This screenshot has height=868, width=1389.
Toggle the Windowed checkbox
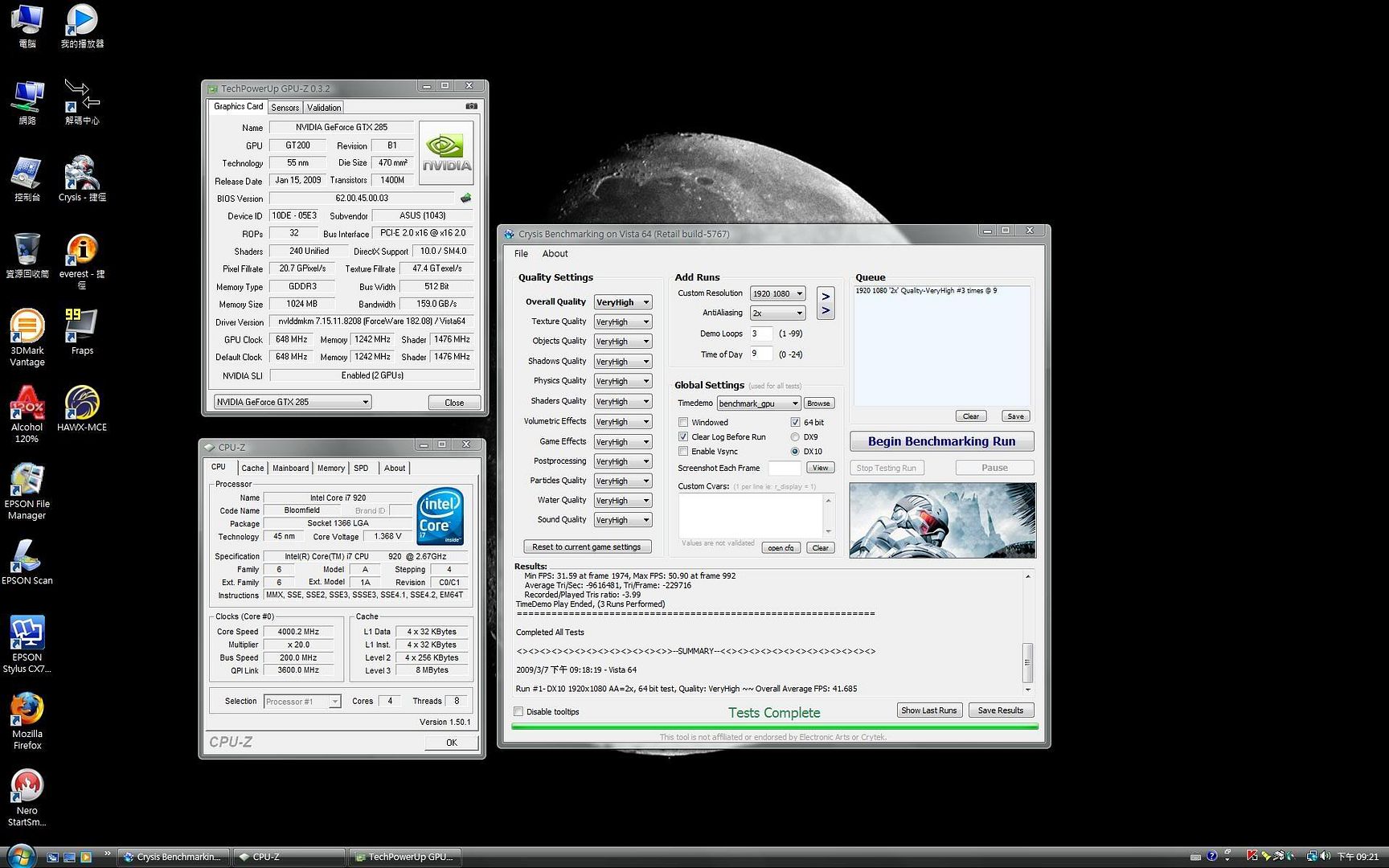[683, 422]
